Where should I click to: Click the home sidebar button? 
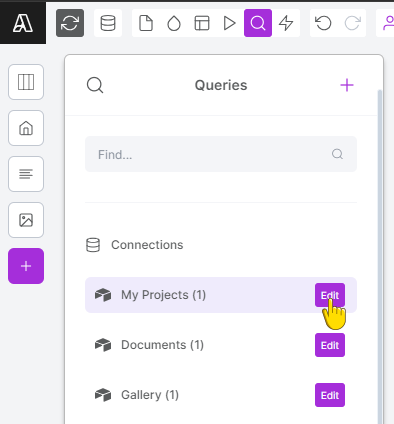(x=26, y=128)
